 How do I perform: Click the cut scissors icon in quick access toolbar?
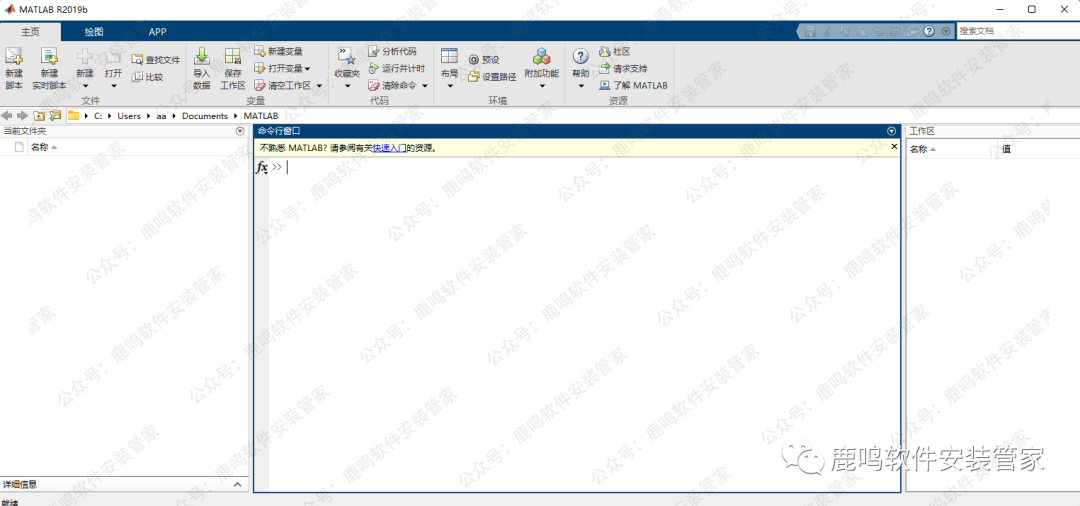click(827, 31)
